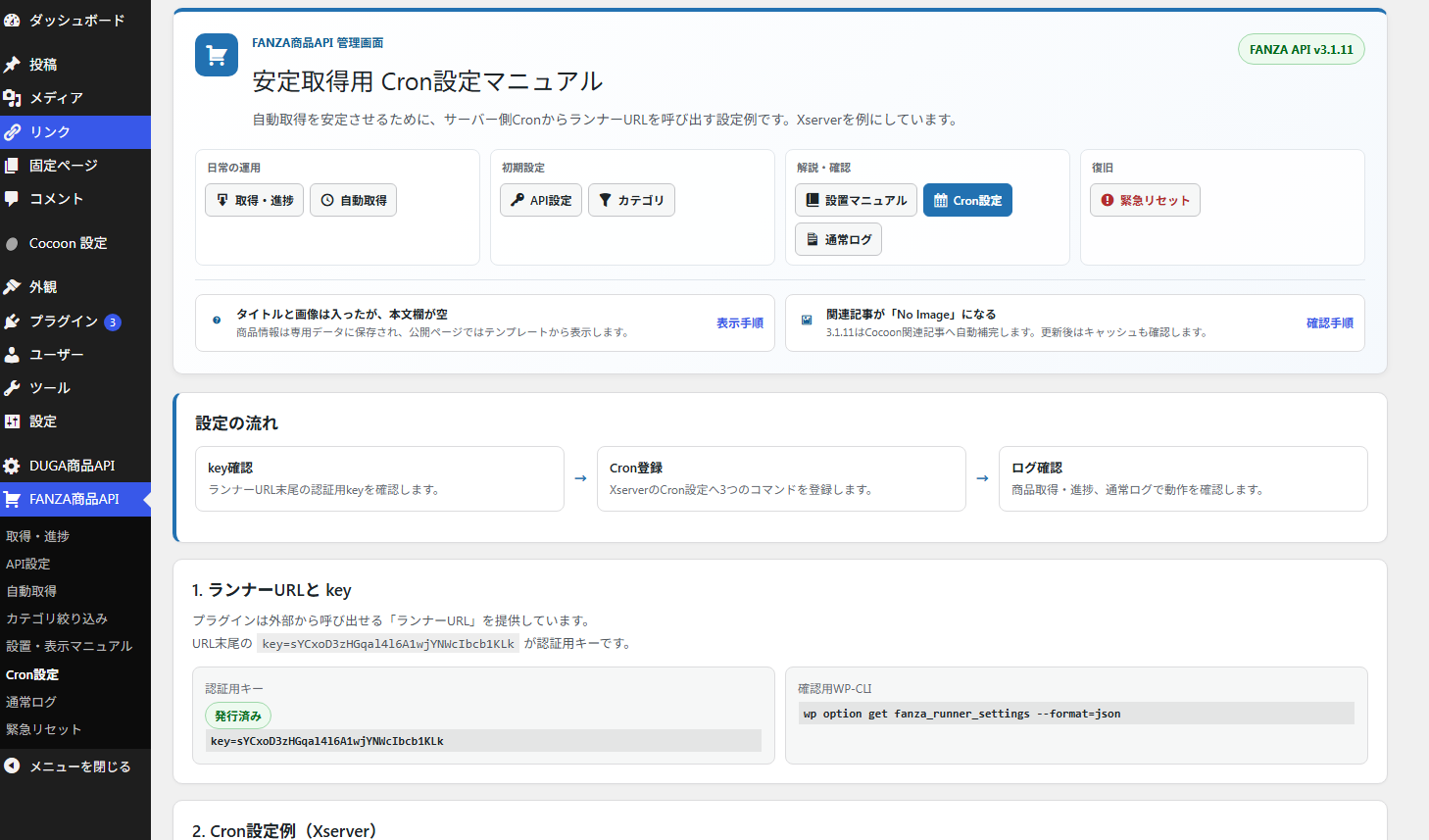1429x840 pixels.
Task: Open カテゴリ button with filter icon
Action: (x=631, y=200)
